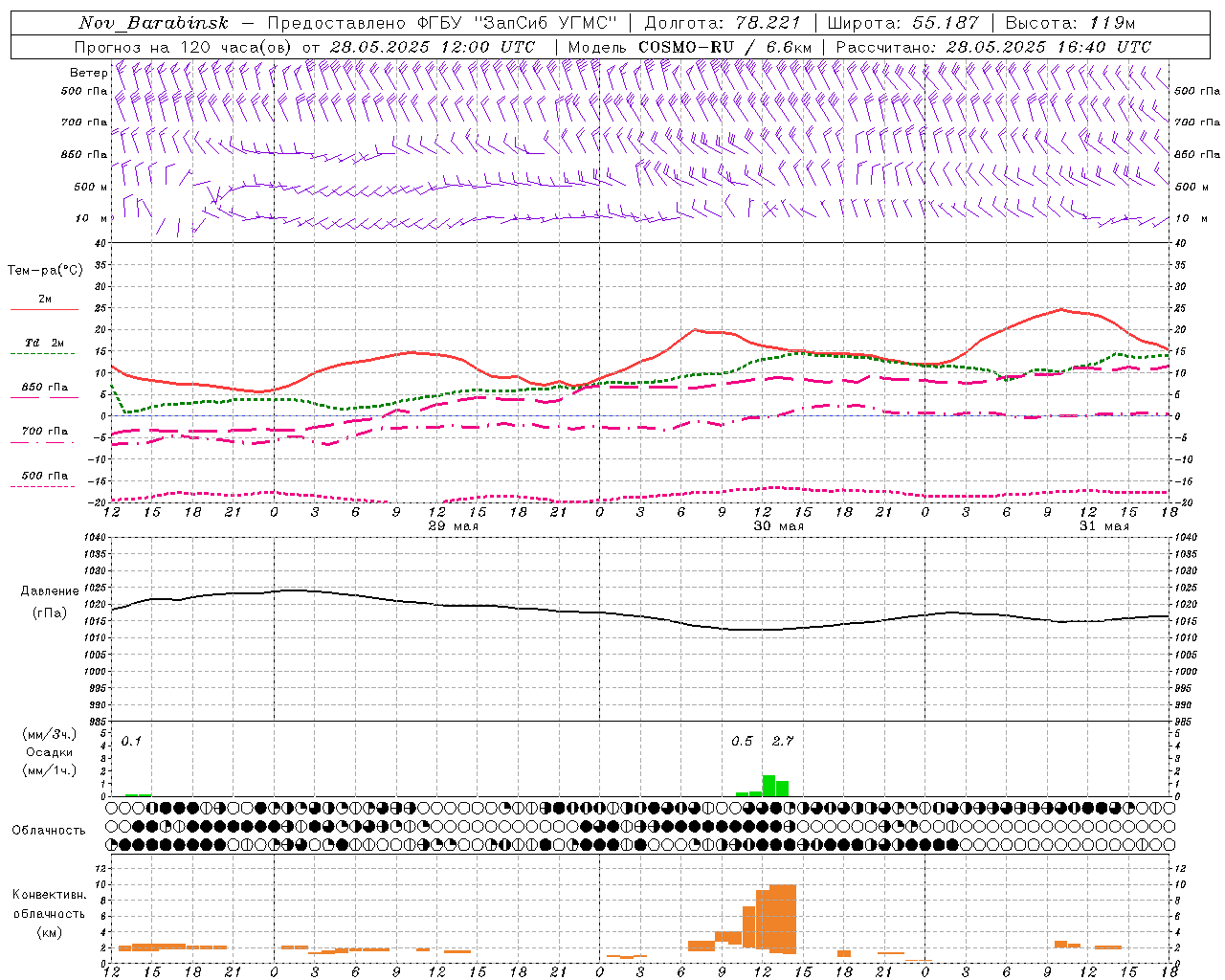The image size is (1225, 980).
Task: Click the '(мм/3ч.)' precipitation unit label
Action: click(x=49, y=734)
